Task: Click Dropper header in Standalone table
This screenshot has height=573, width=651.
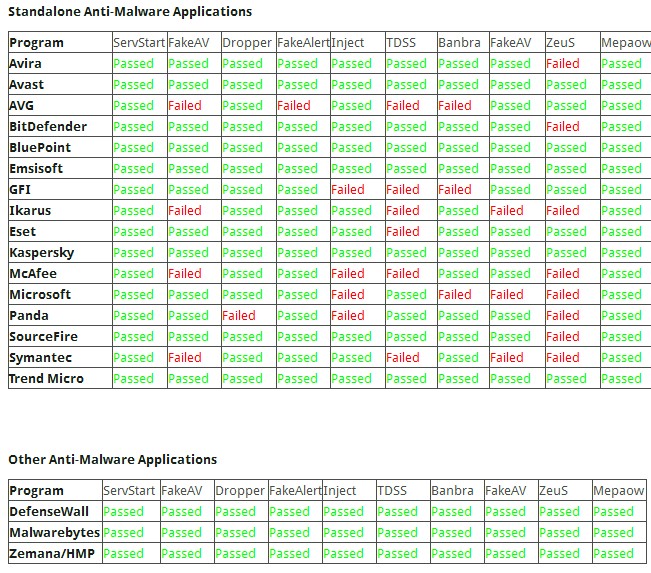Action: (x=247, y=42)
